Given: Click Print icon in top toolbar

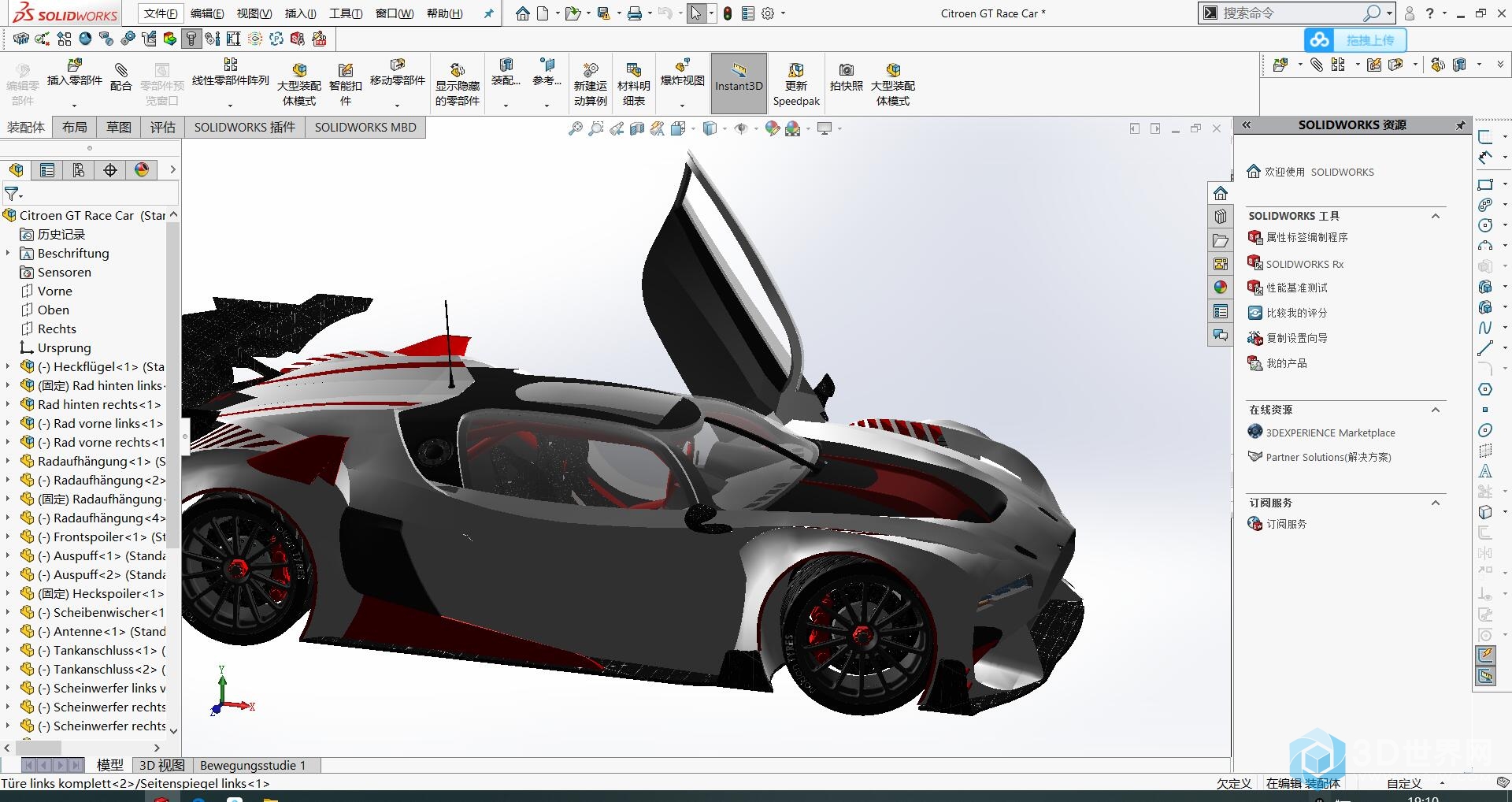Looking at the screenshot, I should pyautogui.click(x=634, y=13).
